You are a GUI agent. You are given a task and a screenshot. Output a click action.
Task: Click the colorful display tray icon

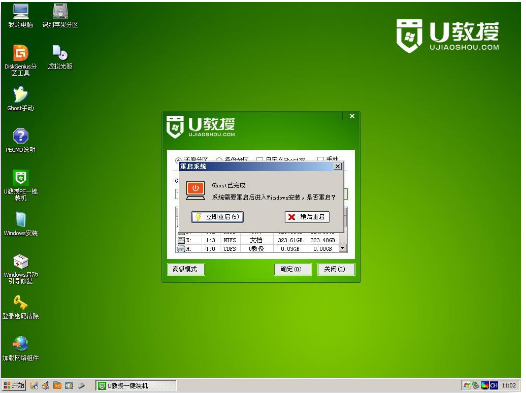click(485, 386)
